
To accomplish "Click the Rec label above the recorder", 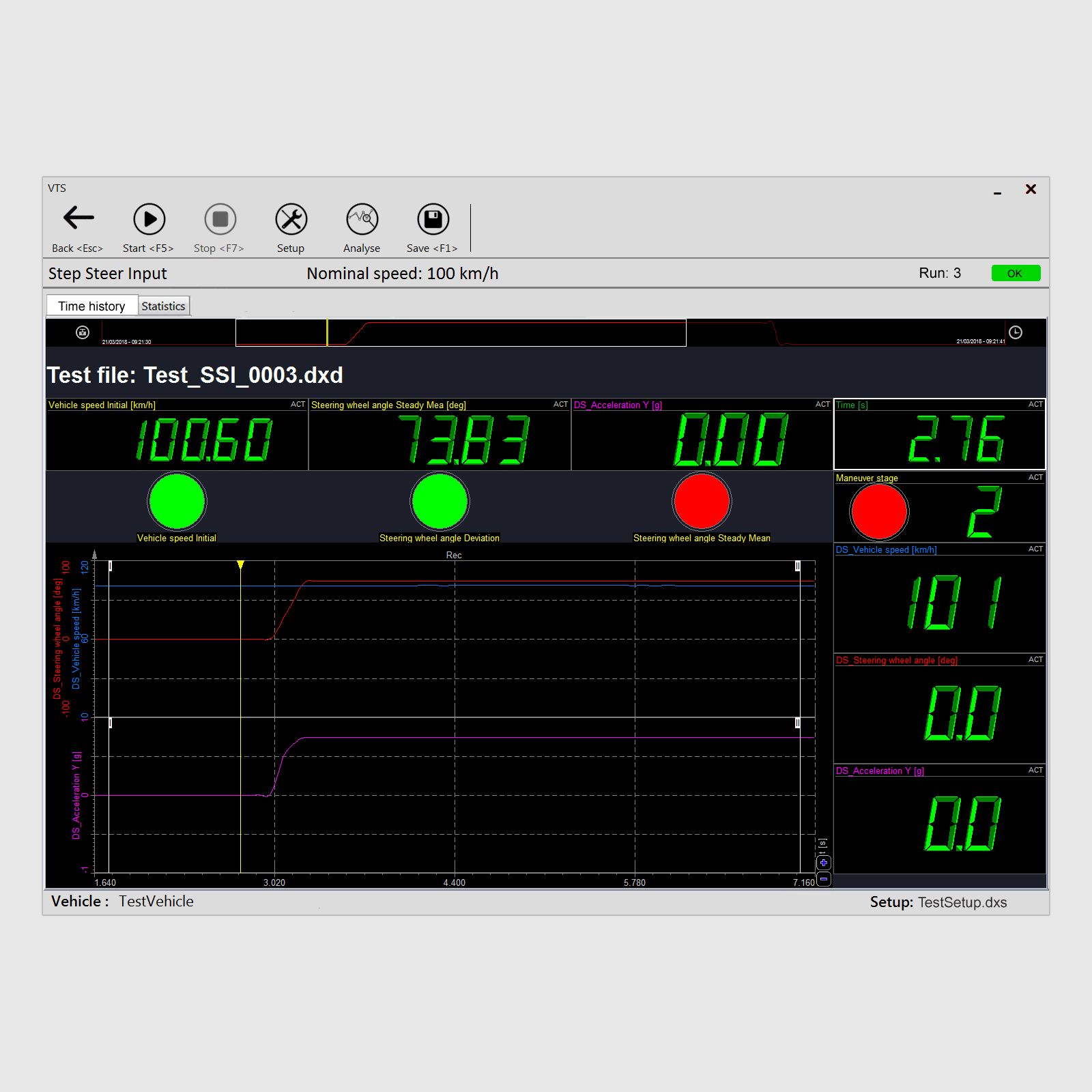I will (x=454, y=555).
